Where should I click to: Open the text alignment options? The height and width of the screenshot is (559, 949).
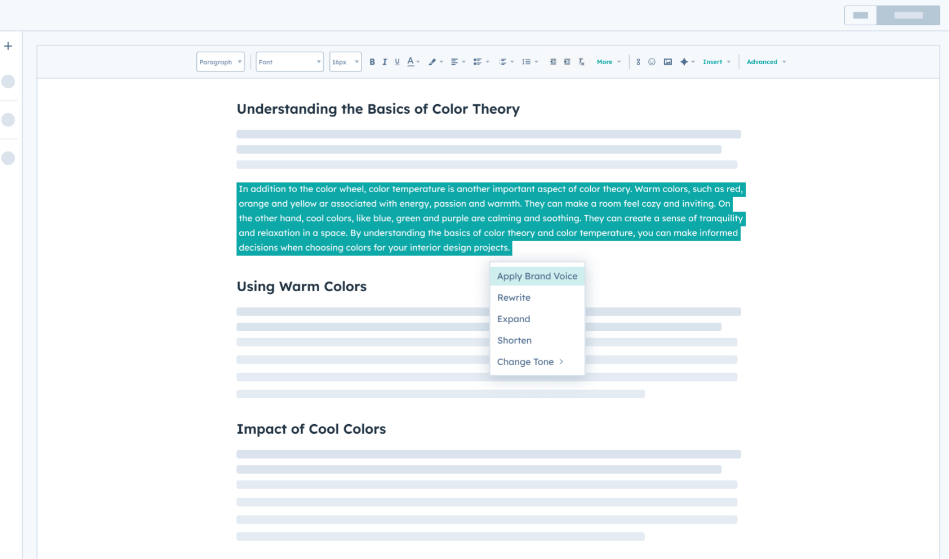point(458,62)
